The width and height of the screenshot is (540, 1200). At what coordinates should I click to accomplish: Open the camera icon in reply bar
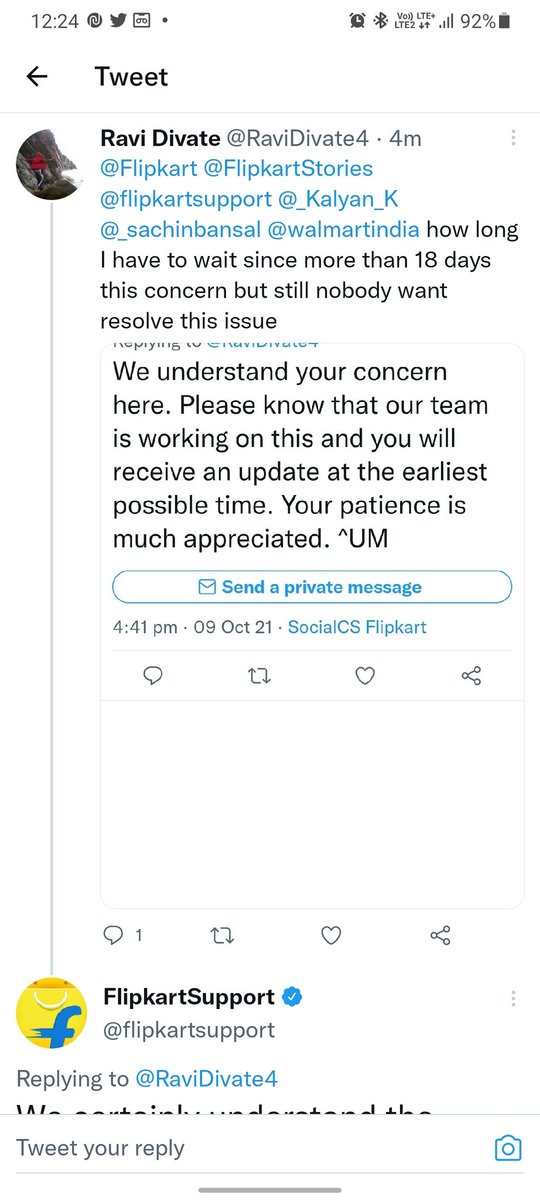508,1148
